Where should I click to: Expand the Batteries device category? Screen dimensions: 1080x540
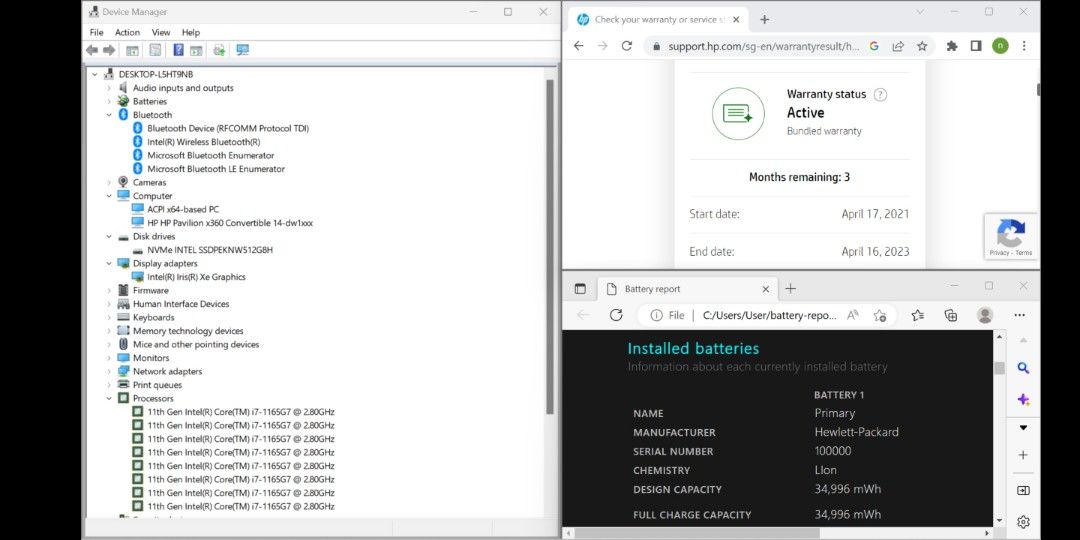point(109,101)
